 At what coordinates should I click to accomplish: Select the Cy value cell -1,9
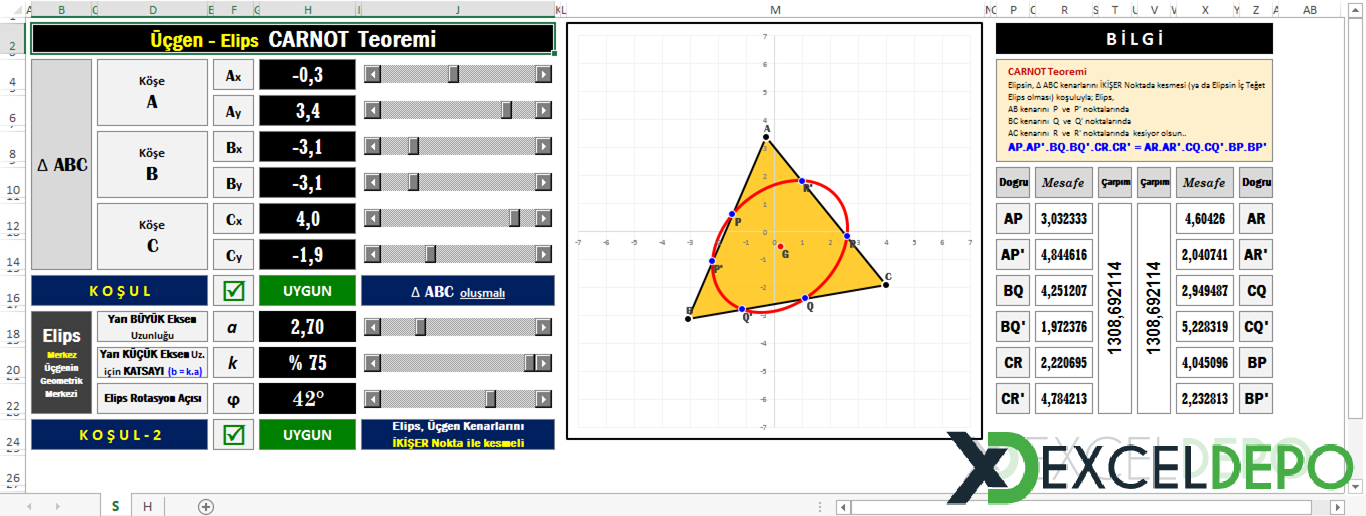pos(307,255)
